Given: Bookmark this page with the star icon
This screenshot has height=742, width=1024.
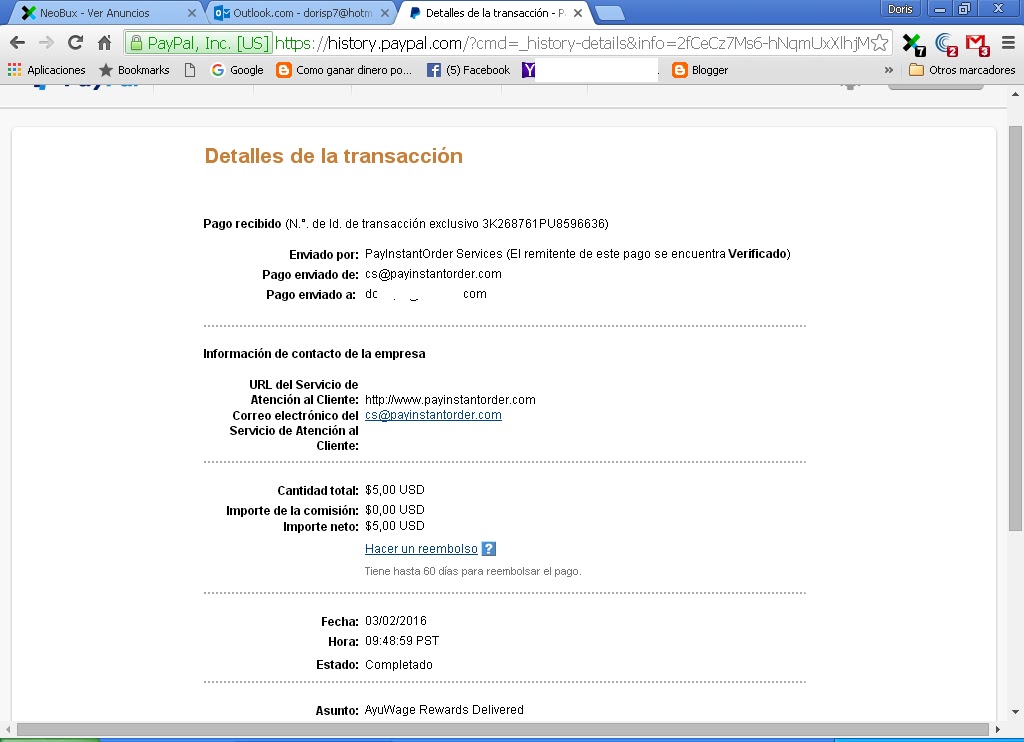Looking at the screenshot, I should coord(880,43).
